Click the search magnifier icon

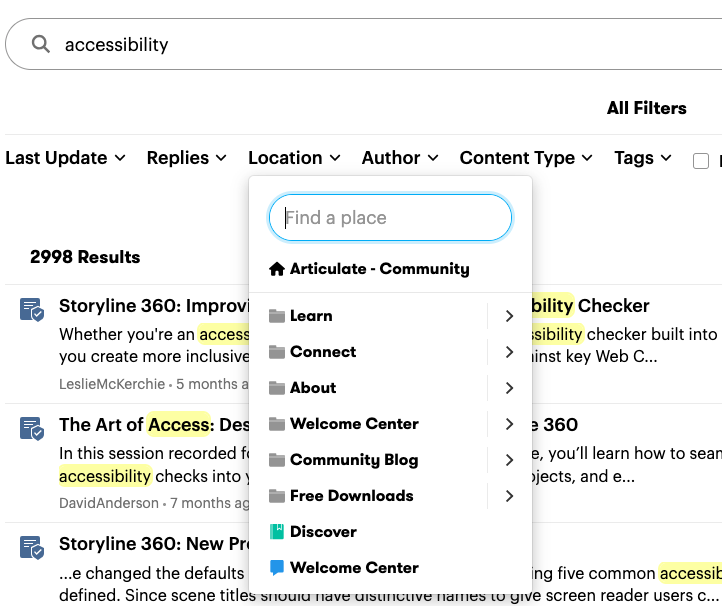(x=41, y=44)
